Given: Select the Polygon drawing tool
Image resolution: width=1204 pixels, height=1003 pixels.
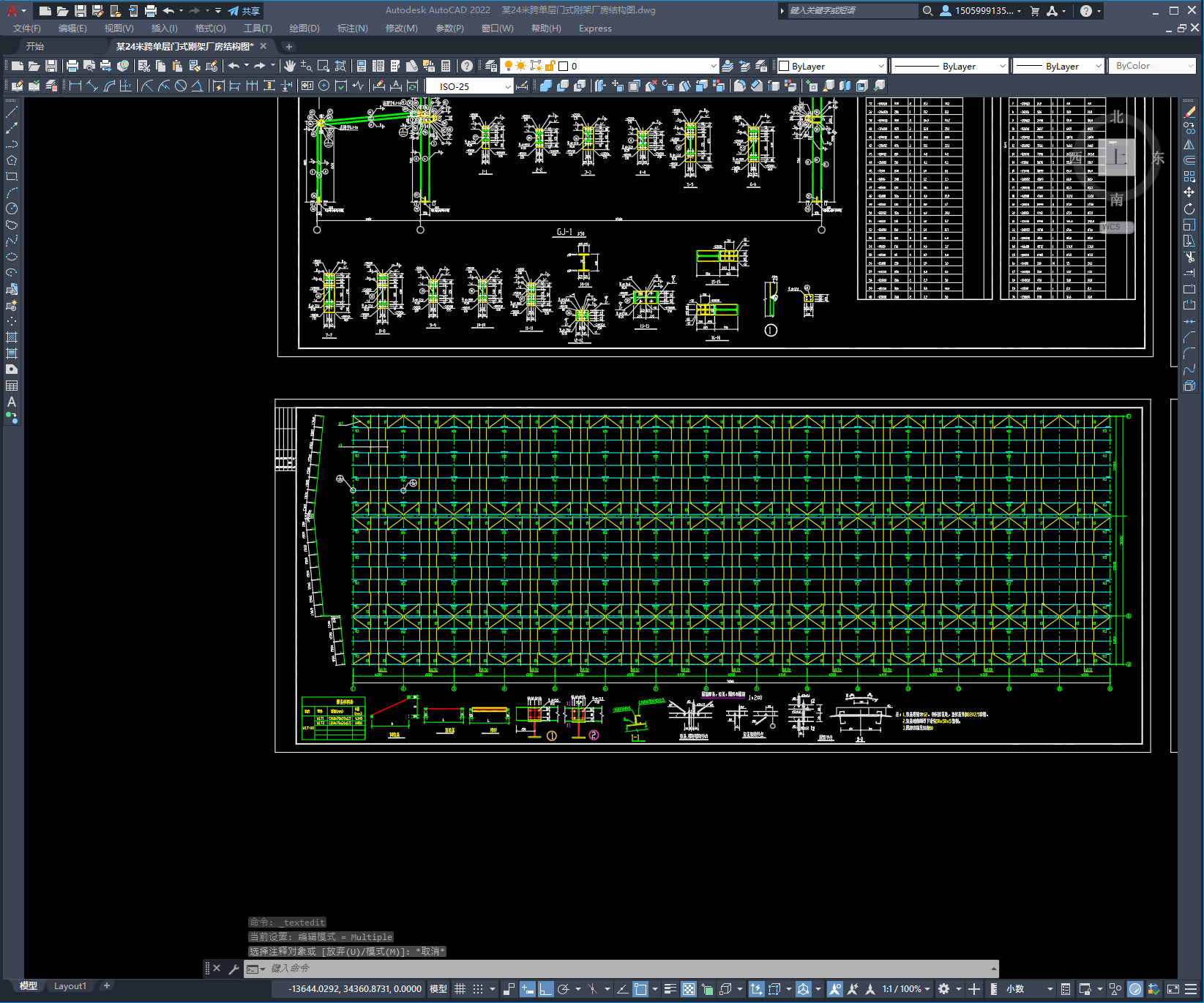Looking at the screenshot, I should (x=12, y=160).
